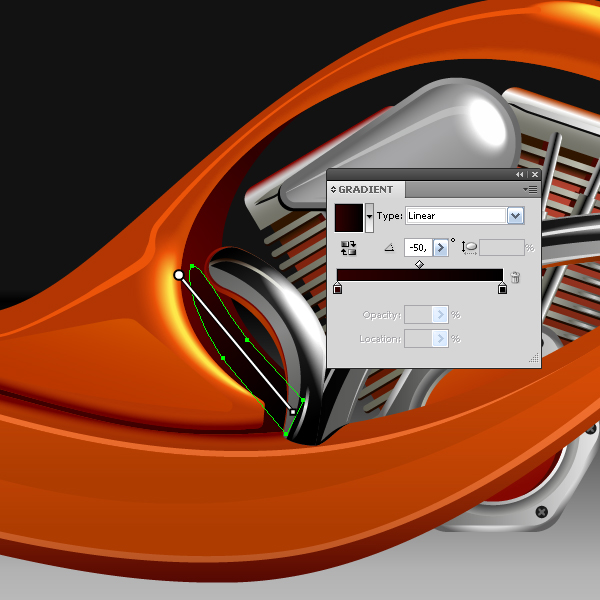Open the gradient Type dropdown
This screenshot has height=600, width=600.
515,216
